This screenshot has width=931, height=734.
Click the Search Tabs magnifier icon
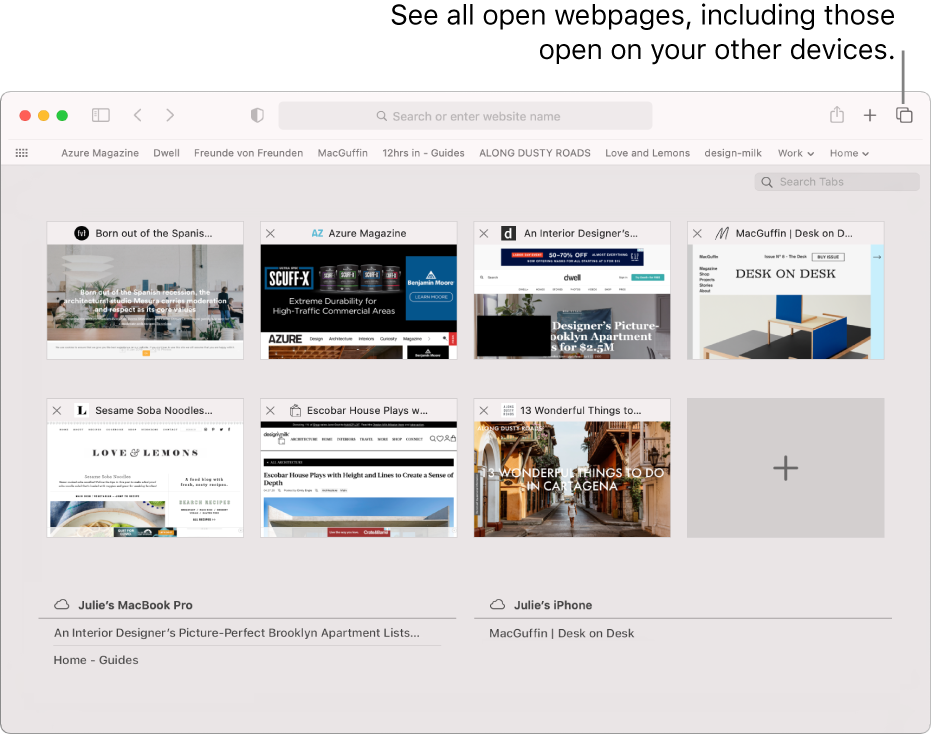pos(767,182)
